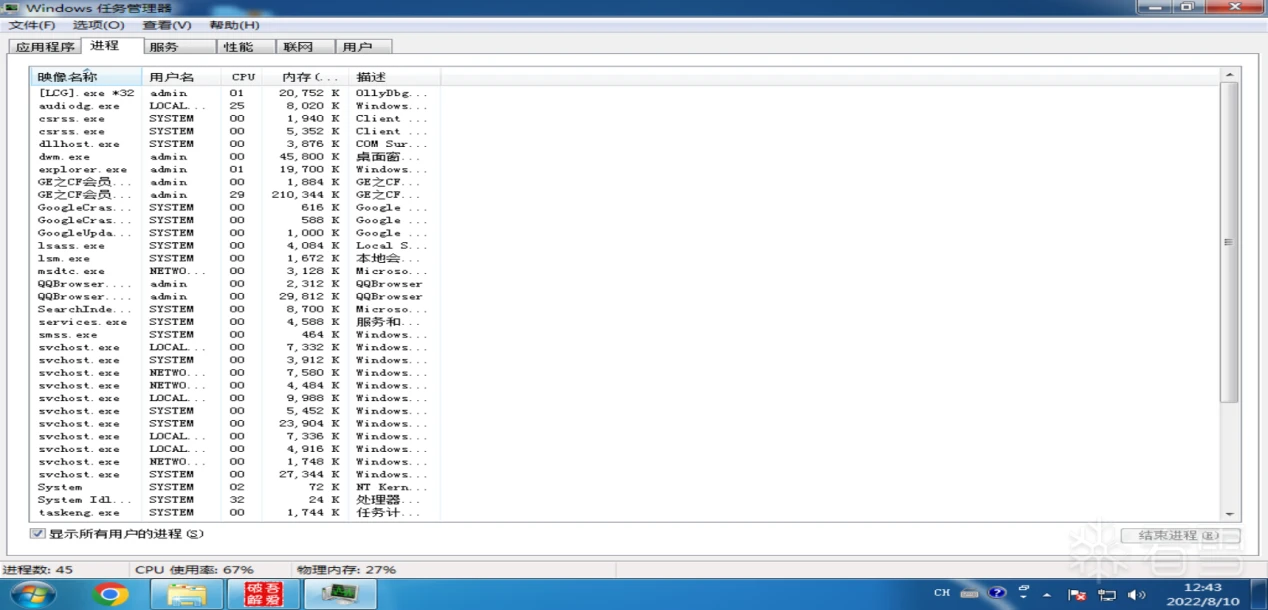Select the audiodg.exe process
The width and height of the screenshot is (1268, 610).
click(235, 106)
